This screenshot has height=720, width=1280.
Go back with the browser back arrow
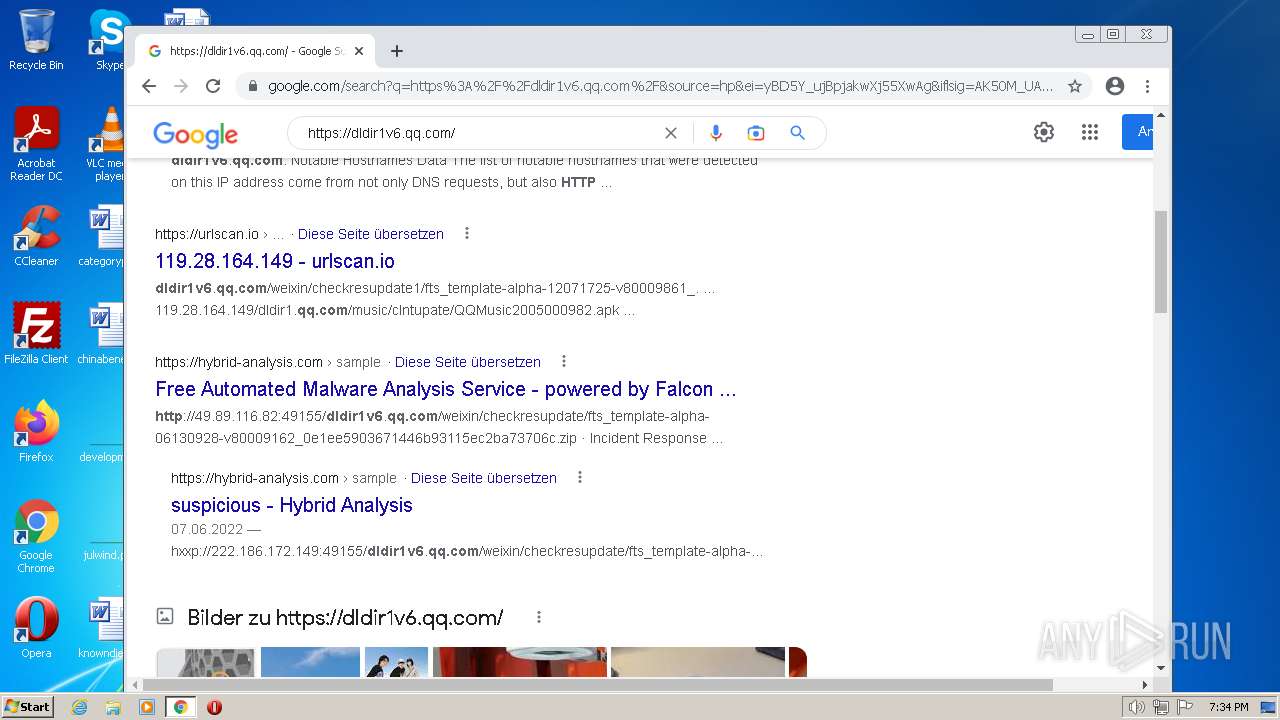pos(149,86)
